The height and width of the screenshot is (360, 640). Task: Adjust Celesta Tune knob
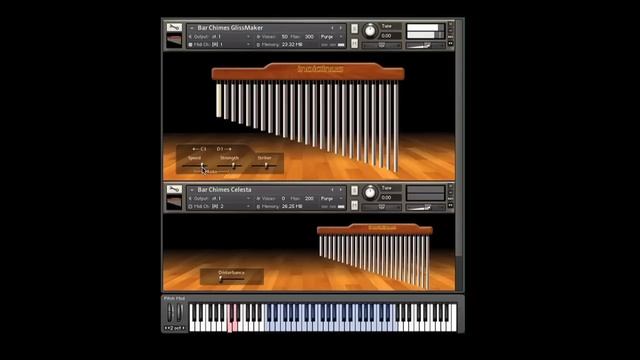(370, 193)
